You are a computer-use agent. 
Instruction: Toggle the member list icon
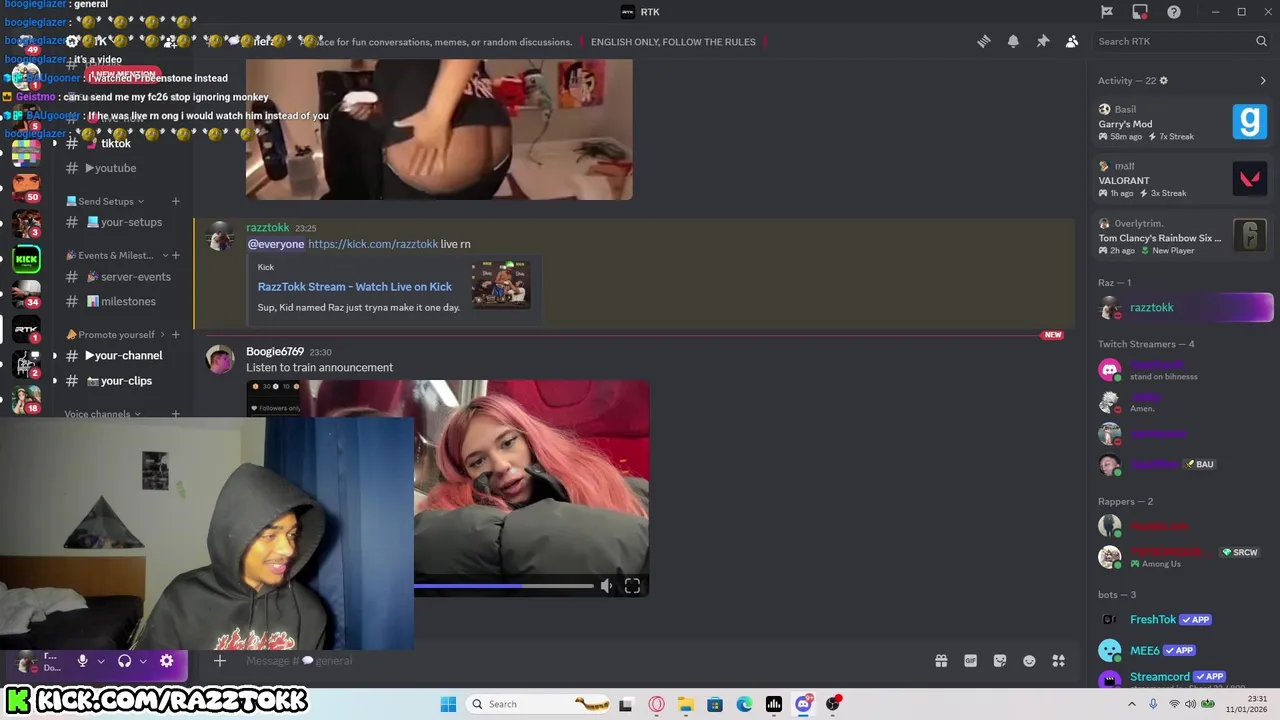tap(1072, 41)
